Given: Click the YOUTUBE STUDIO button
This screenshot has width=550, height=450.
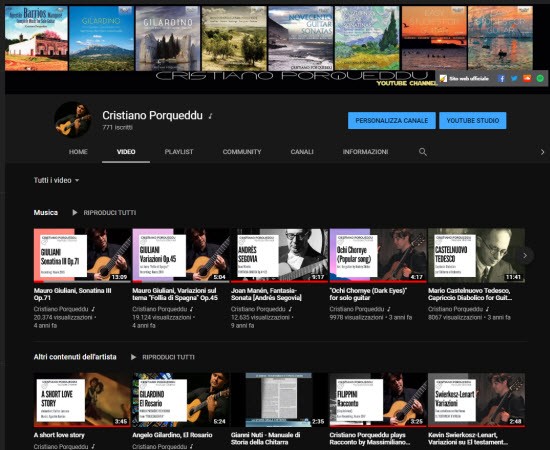Looking at the screenshot, I should [472, 121].
